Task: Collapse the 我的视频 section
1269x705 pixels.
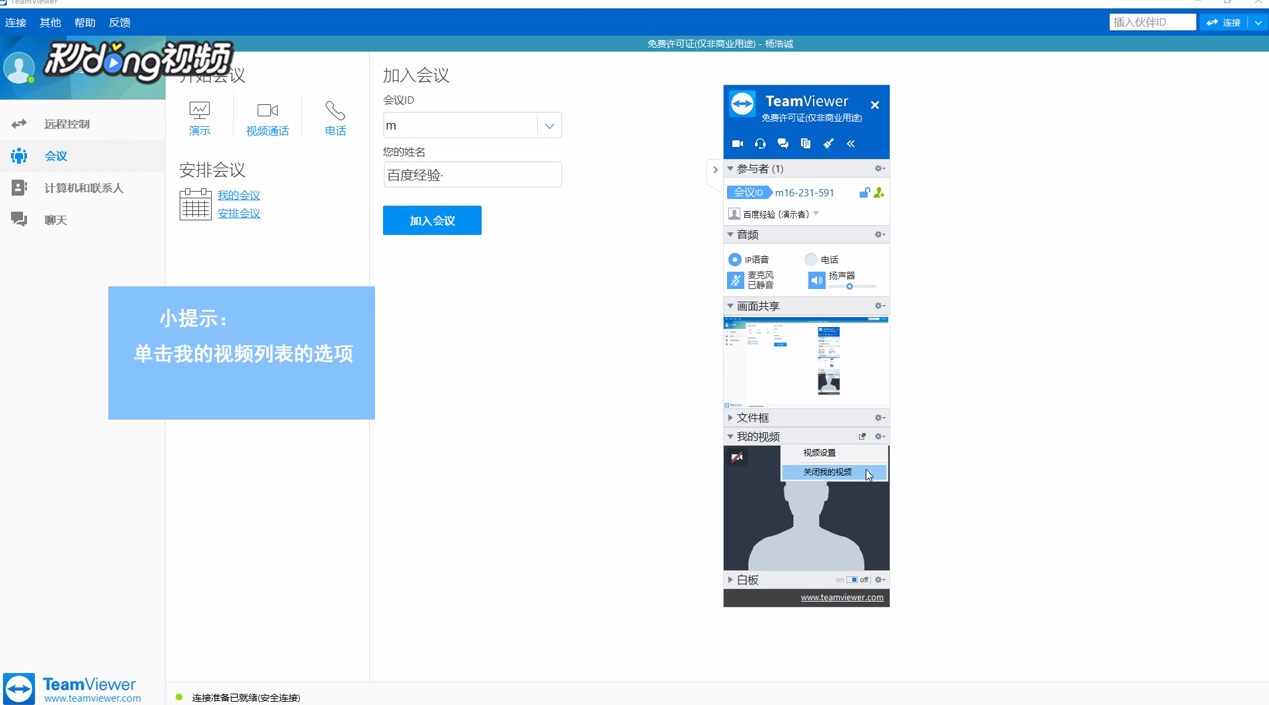Action: tap(730, 437)
